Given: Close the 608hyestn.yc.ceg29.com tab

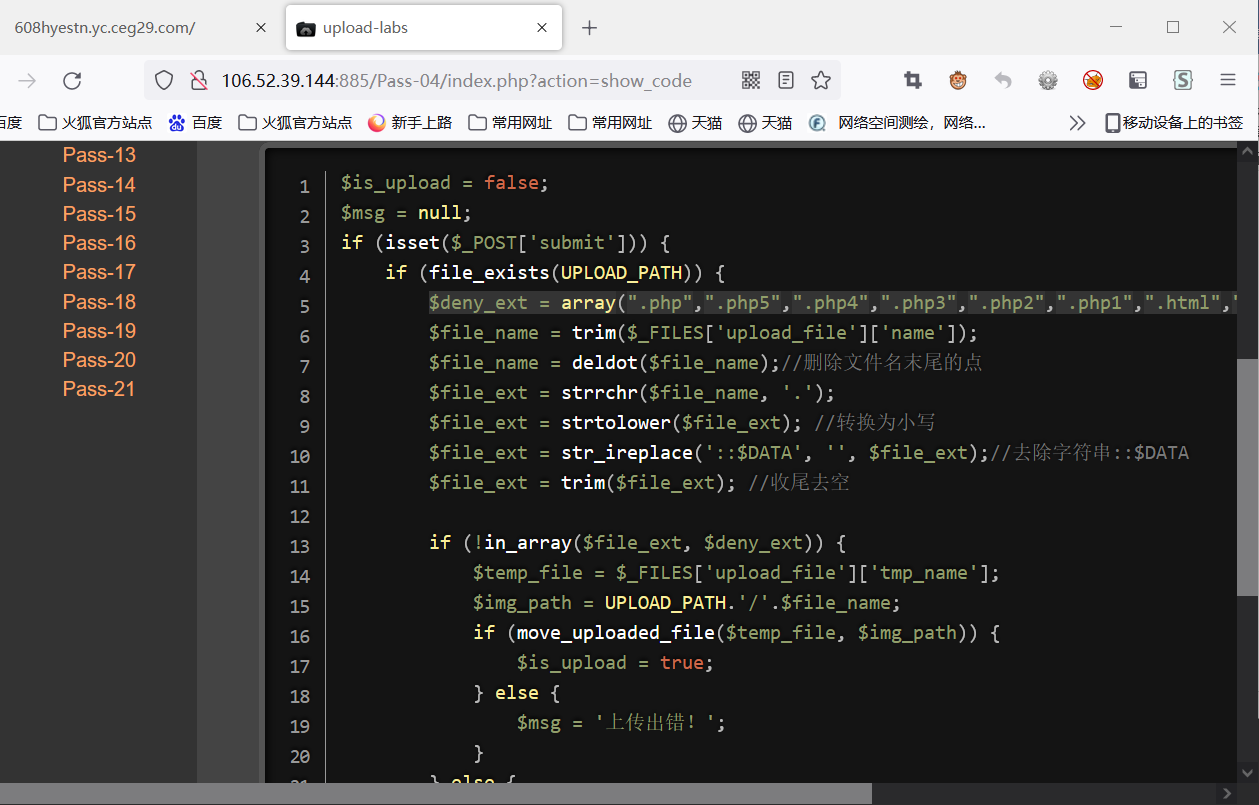Looking at the screenshot, I should tap(261, 28).
